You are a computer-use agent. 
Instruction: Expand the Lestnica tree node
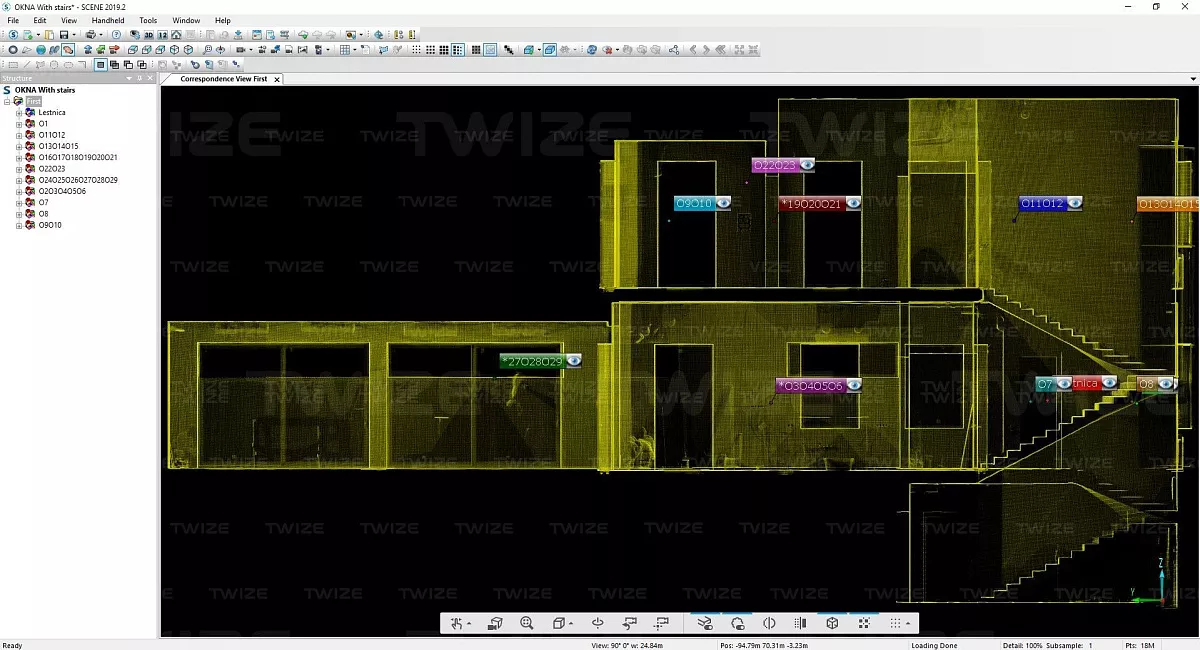tap(19, 113)
